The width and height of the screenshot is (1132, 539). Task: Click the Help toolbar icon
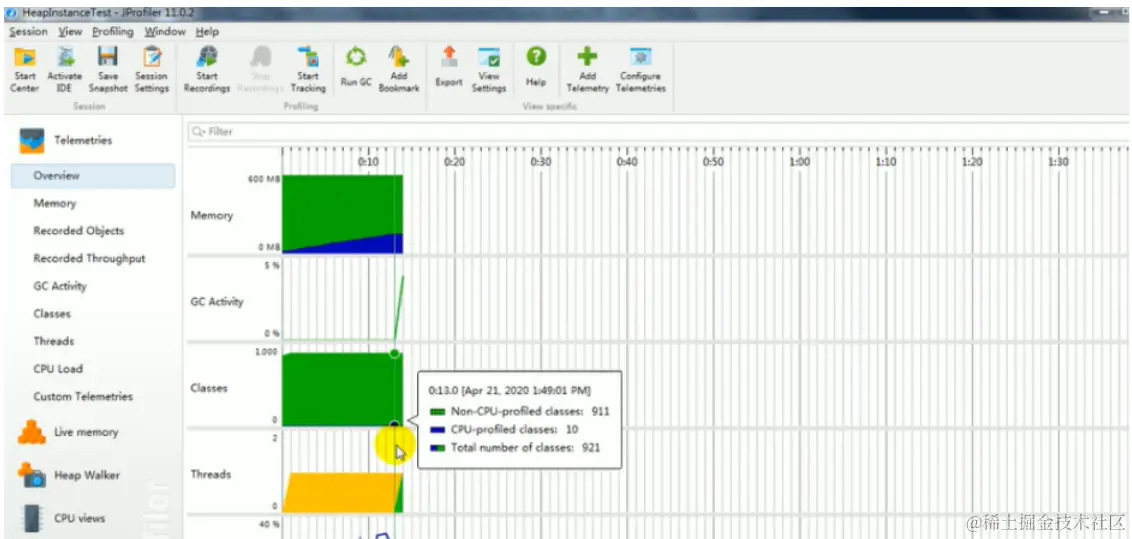(536, 58)
